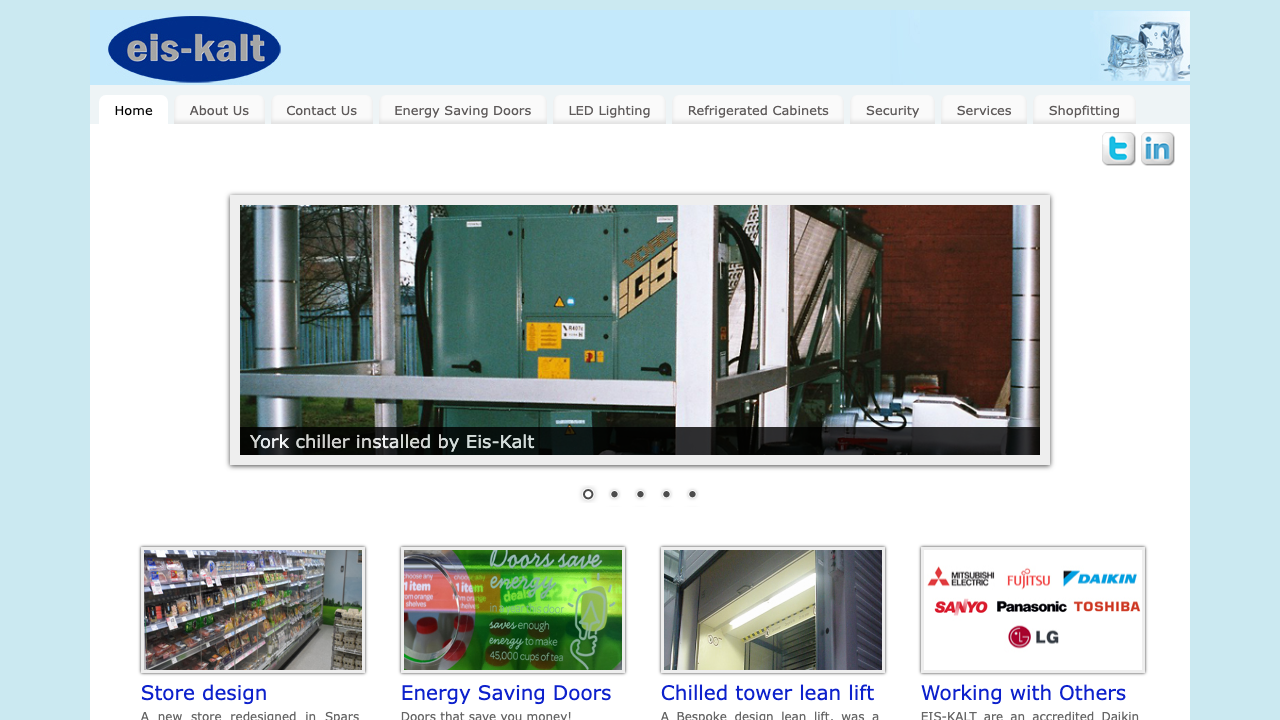Select the second slideshow dot
Viewport: 1280px width, 720px height.
tap(613, 493)
